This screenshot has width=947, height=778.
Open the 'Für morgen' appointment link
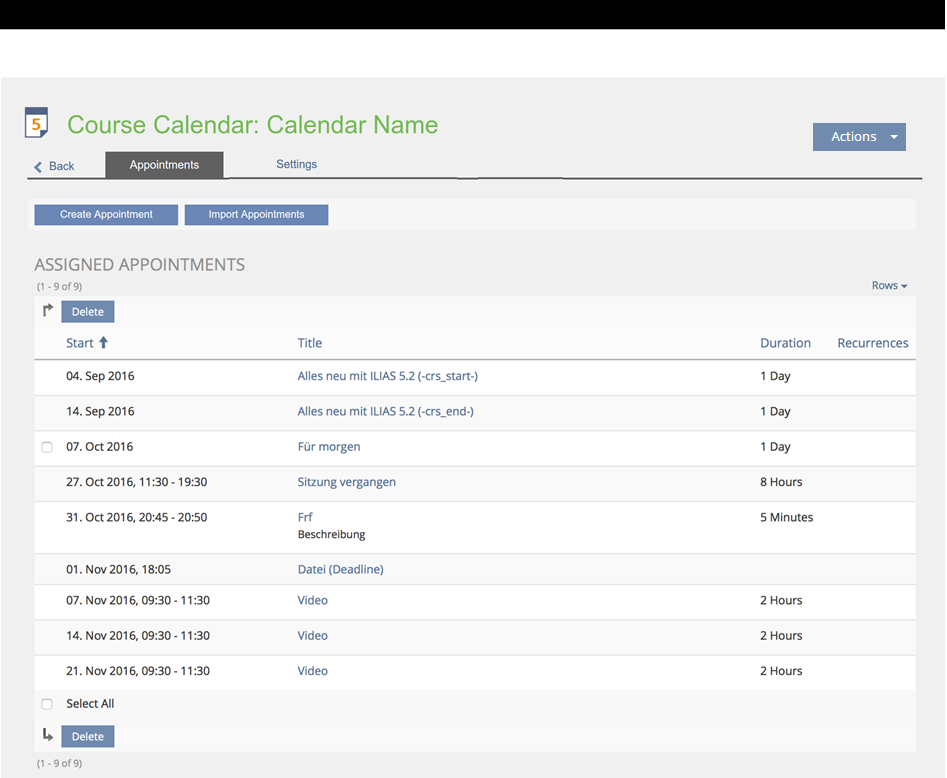(329, 447)
